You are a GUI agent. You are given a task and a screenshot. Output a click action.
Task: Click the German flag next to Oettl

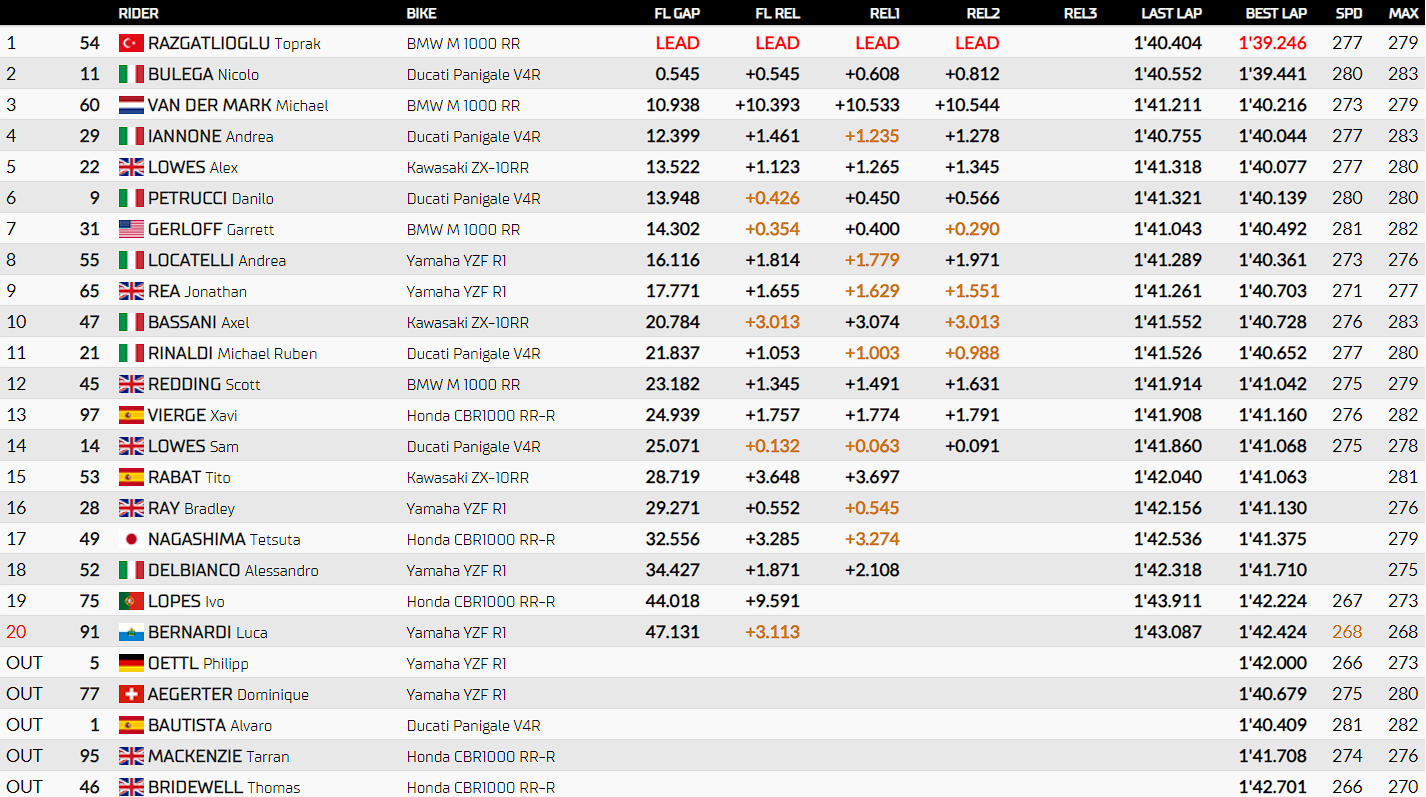(x=131, y=663)
